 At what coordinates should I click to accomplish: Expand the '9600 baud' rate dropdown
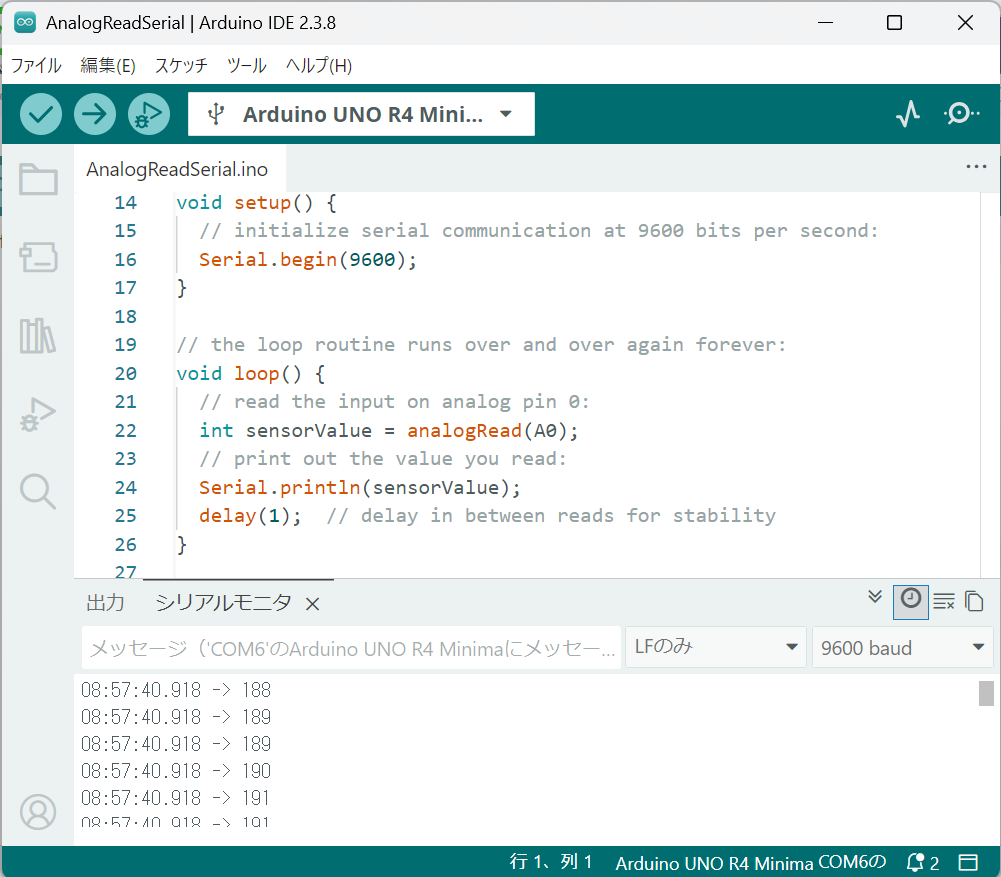pos(902,648)
